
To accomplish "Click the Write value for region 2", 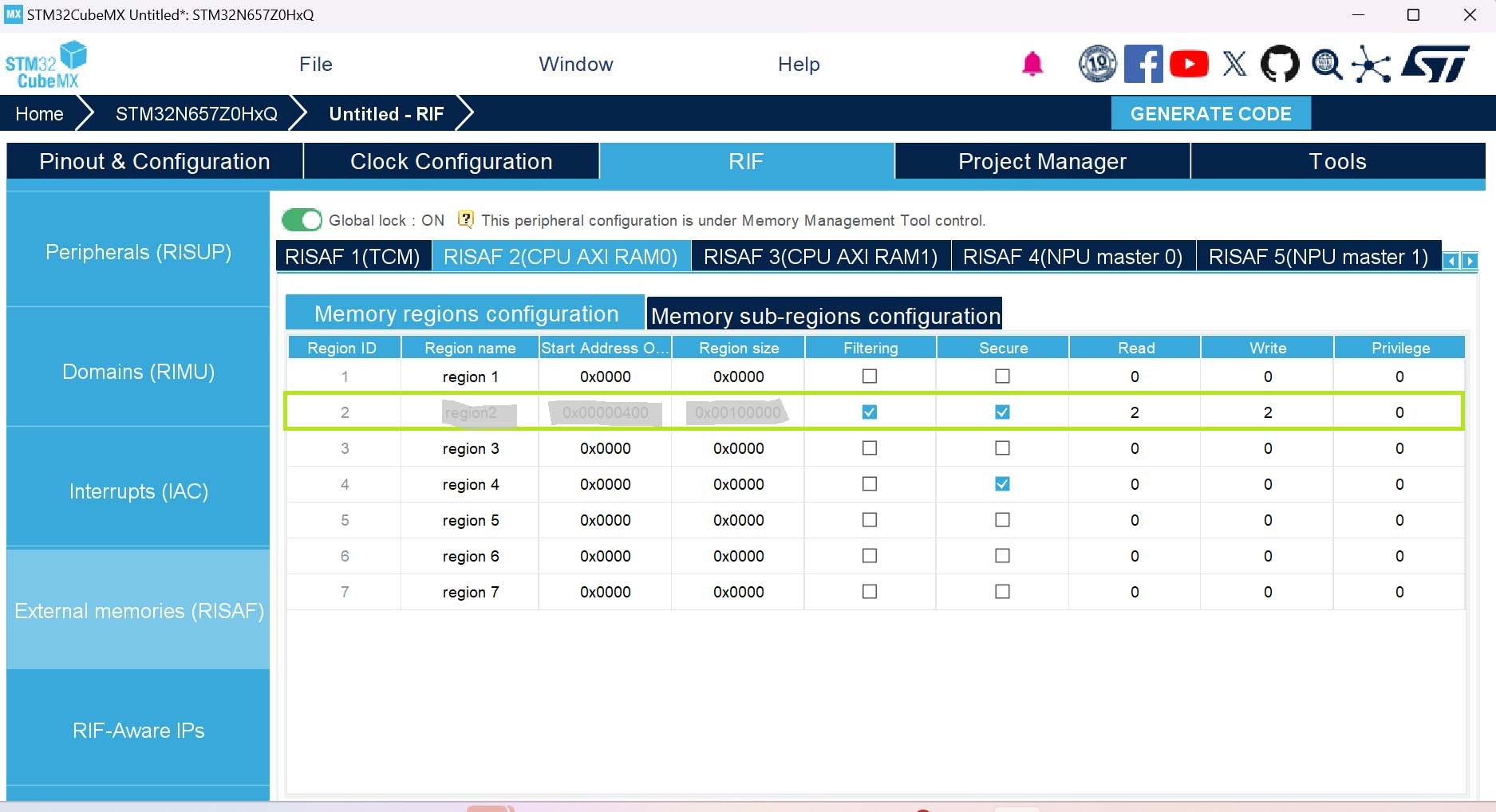I will click(x=1268, y=412).
